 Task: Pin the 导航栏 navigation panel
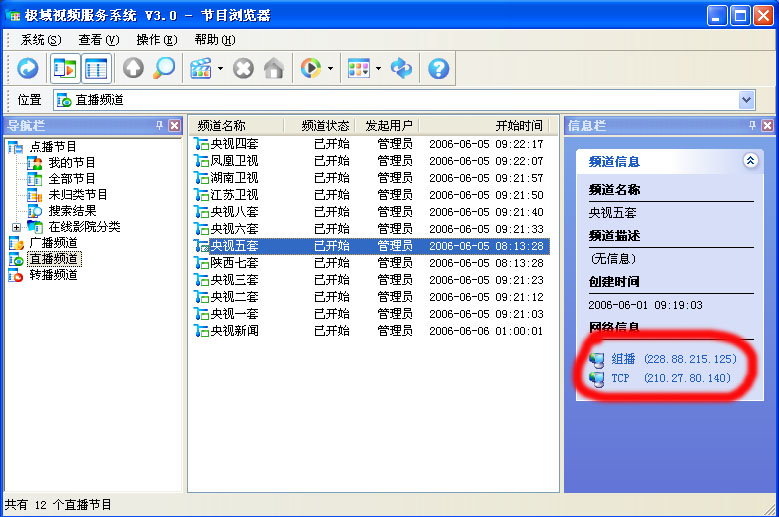[x=159, y=125]
